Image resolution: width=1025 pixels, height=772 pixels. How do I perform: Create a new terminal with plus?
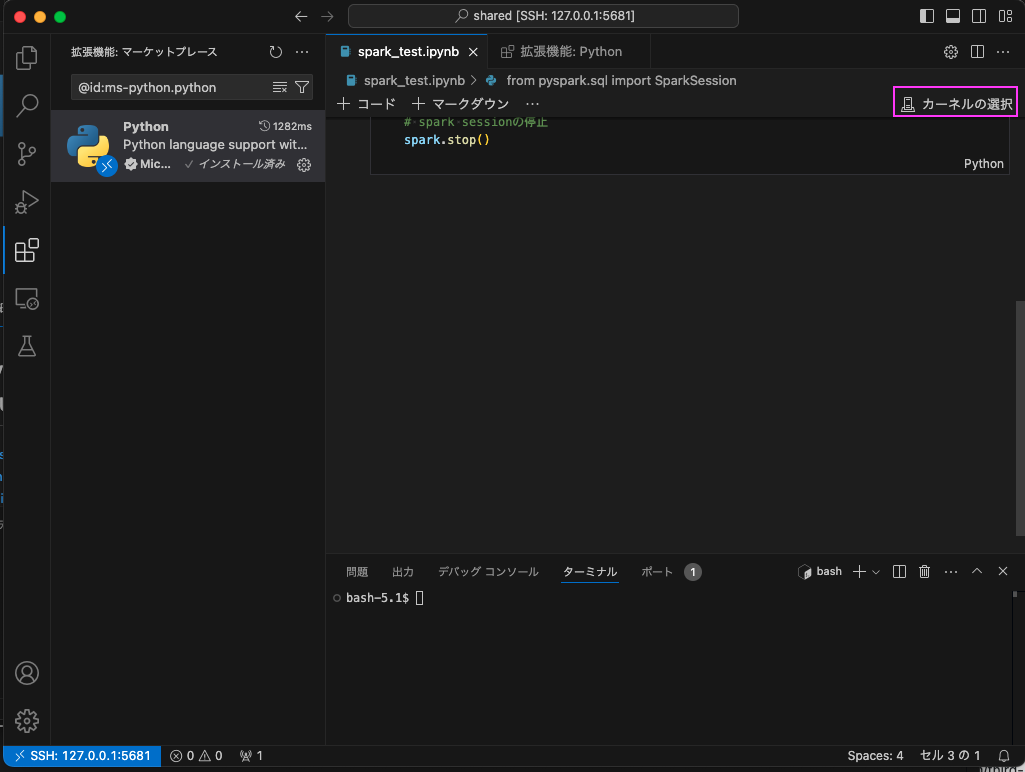pos(859,571)
